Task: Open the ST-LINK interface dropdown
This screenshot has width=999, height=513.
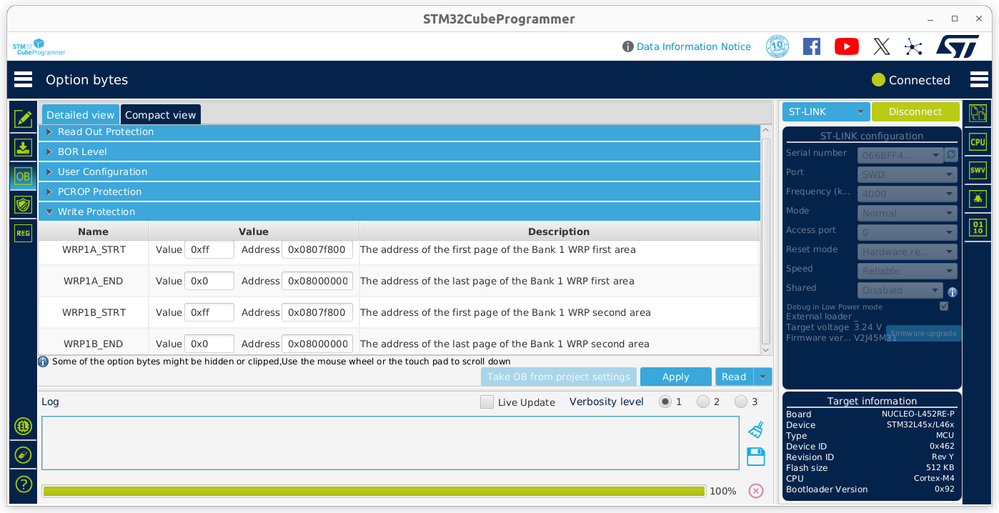Action: (x=826, y=112)
